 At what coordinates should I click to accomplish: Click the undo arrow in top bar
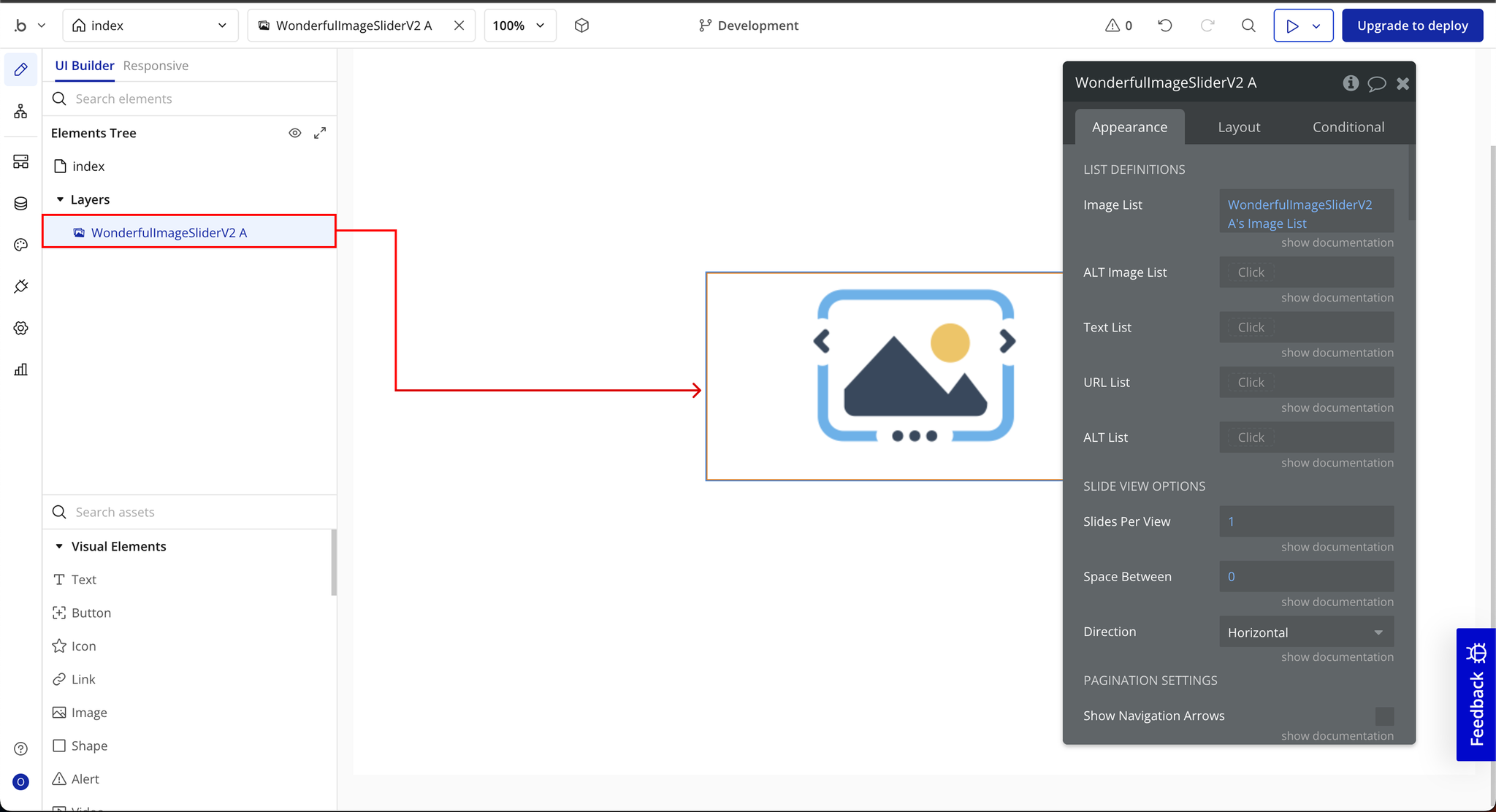[x=1165, y=26]
